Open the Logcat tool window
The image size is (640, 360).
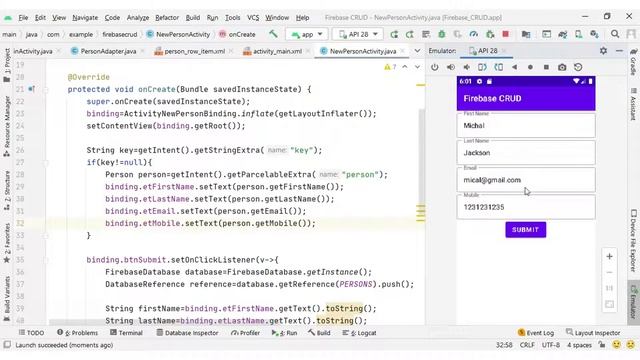(x=359, y=333)
